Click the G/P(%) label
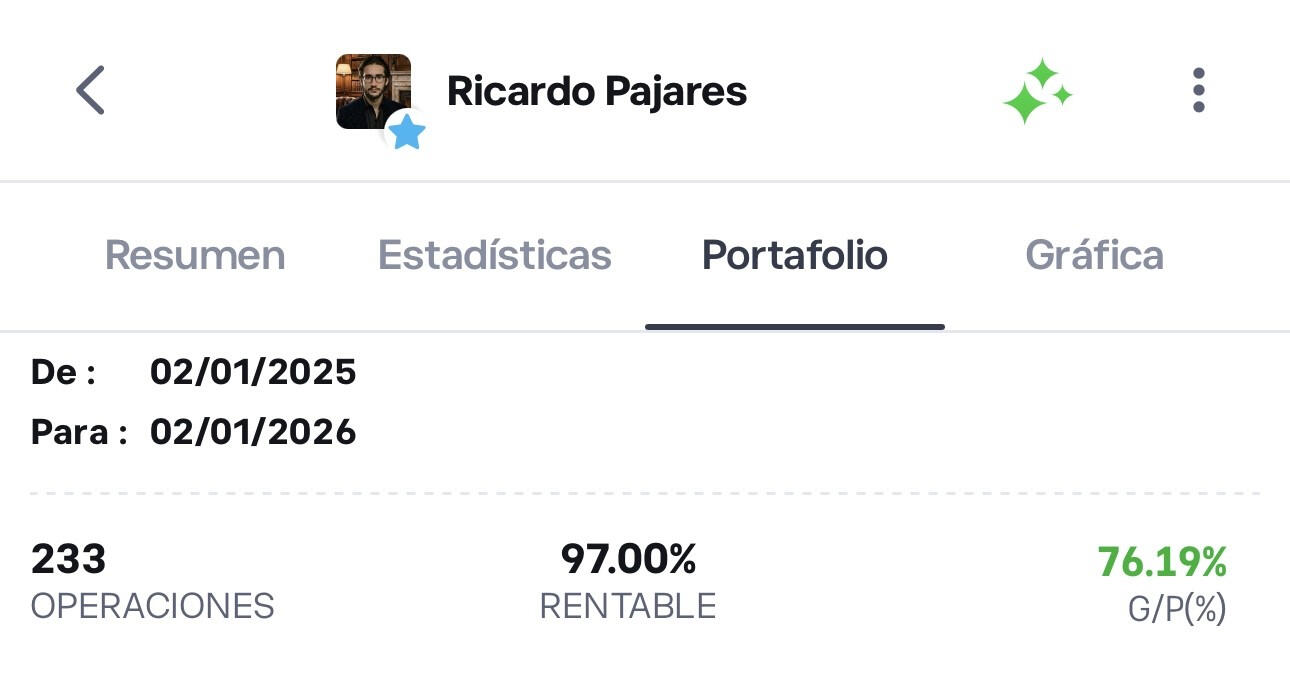The height and width of the screenshot is (699, 1290). (x=1176, y=610)
